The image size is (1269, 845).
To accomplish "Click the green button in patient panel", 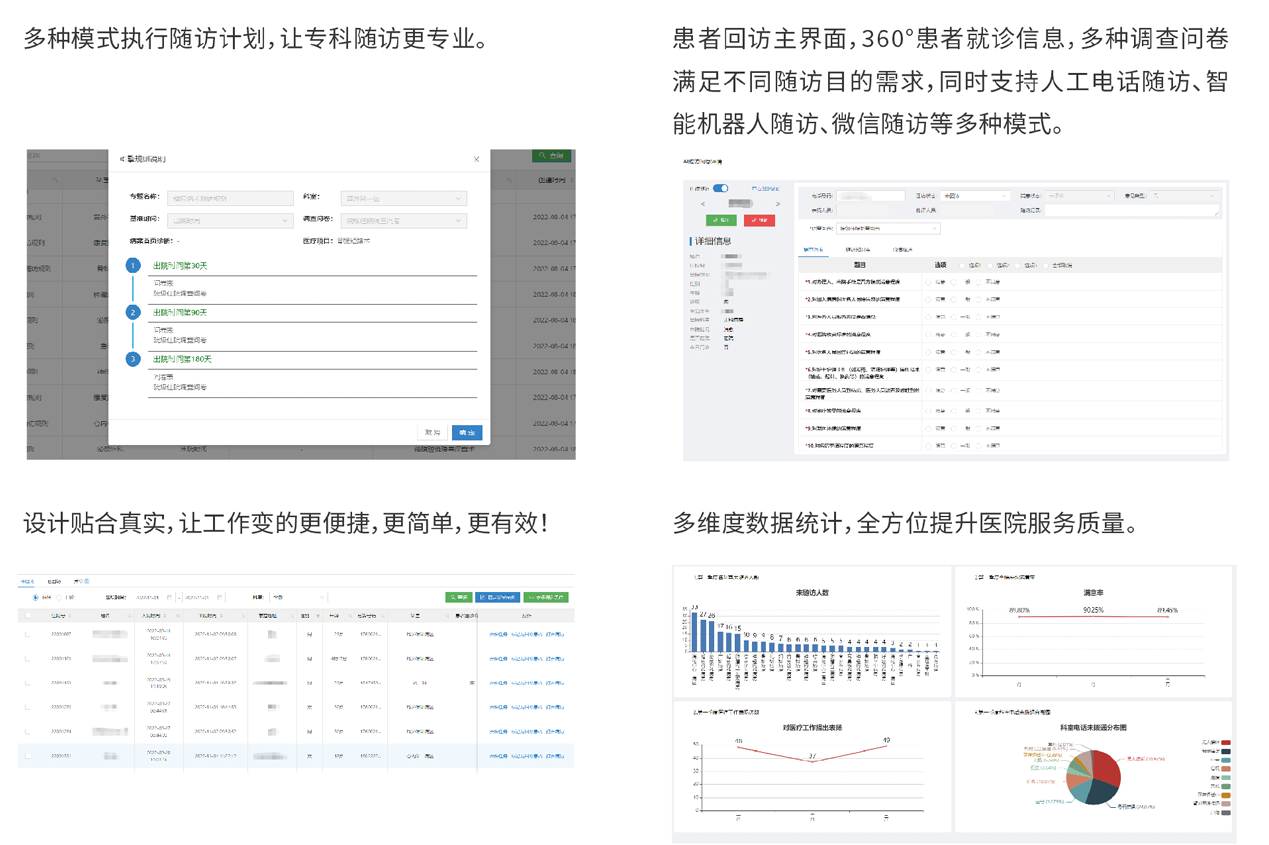I will click(x=720, y=220).
